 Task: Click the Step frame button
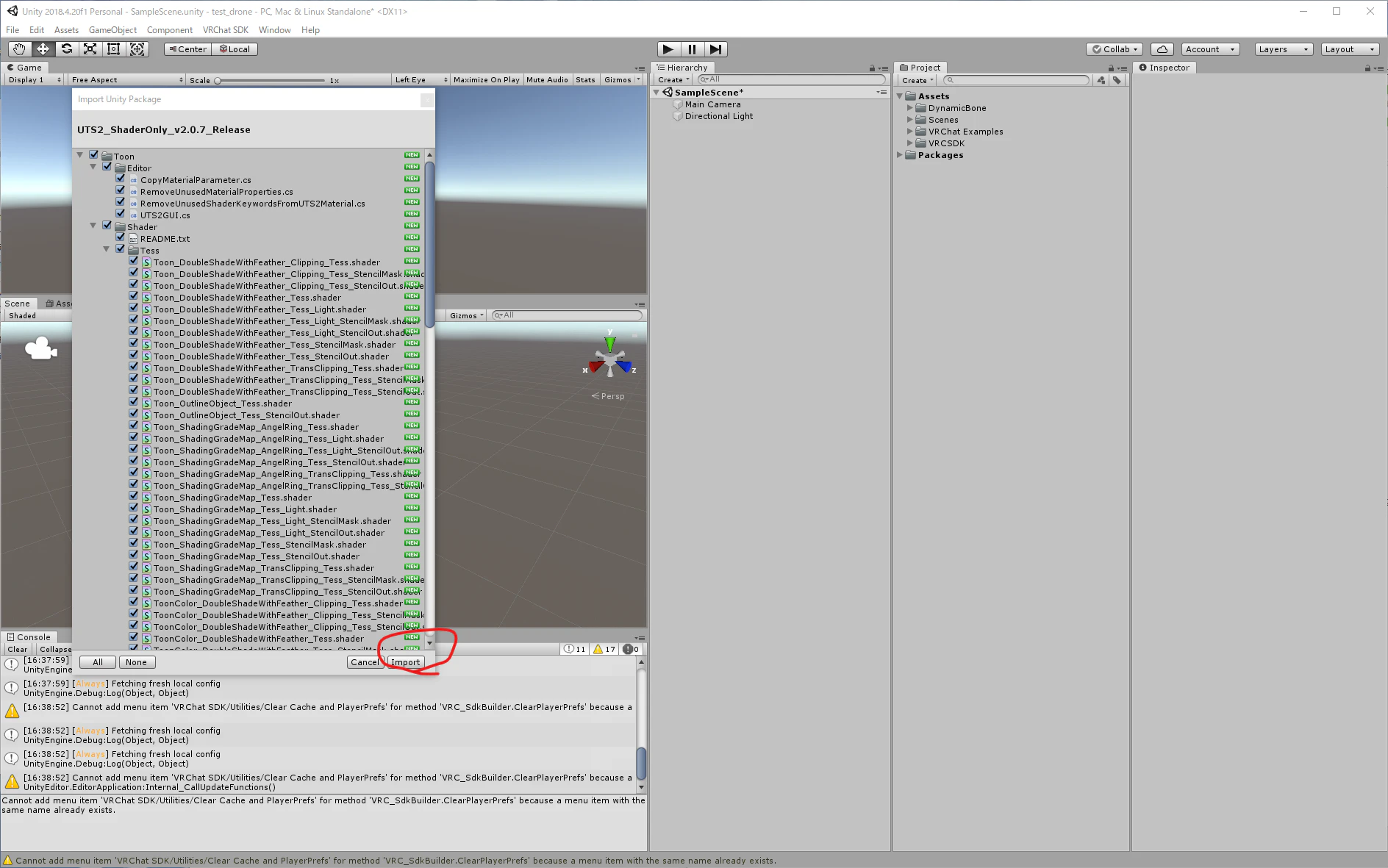point(715,49)
